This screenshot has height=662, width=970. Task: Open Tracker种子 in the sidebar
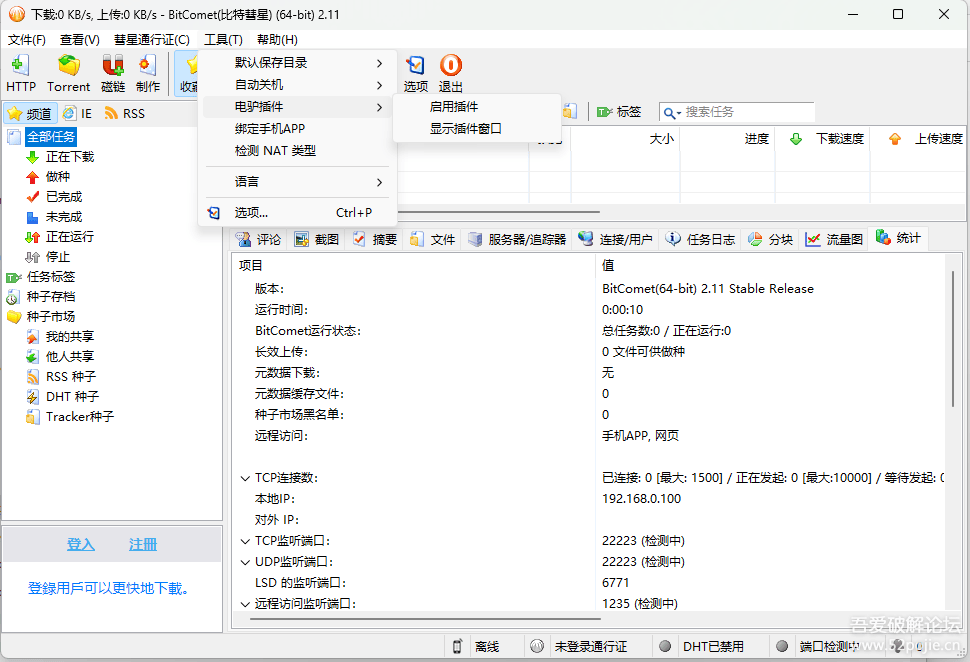pos(70,416)
